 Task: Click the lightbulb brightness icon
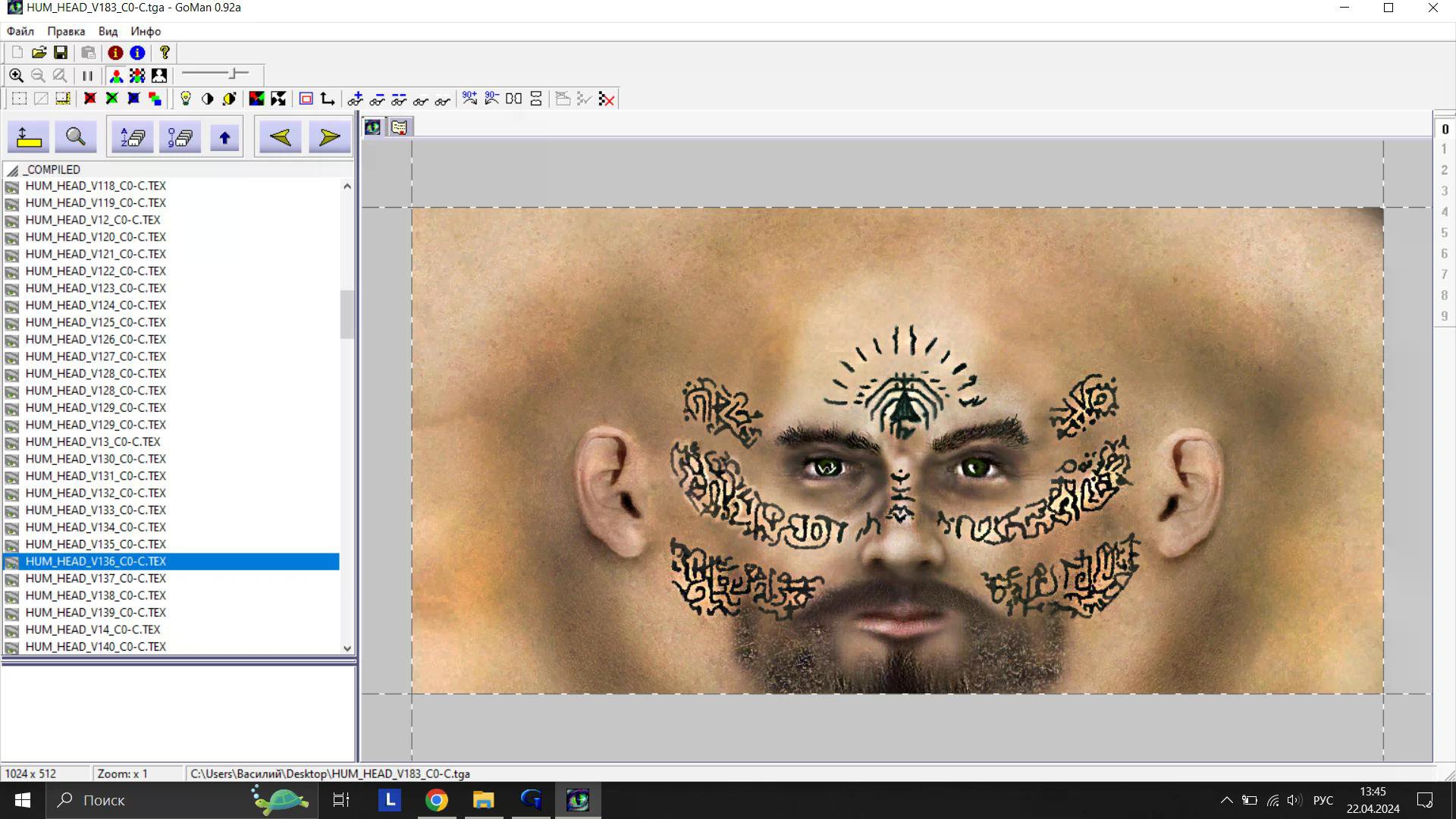[185, 99]
